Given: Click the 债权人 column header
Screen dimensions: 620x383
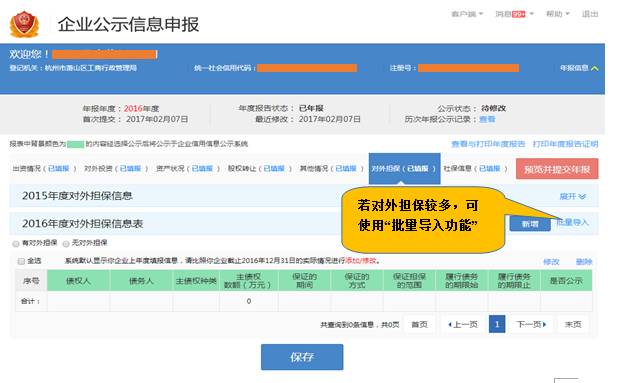Looking at the screenshot, I should coord(78,281).
